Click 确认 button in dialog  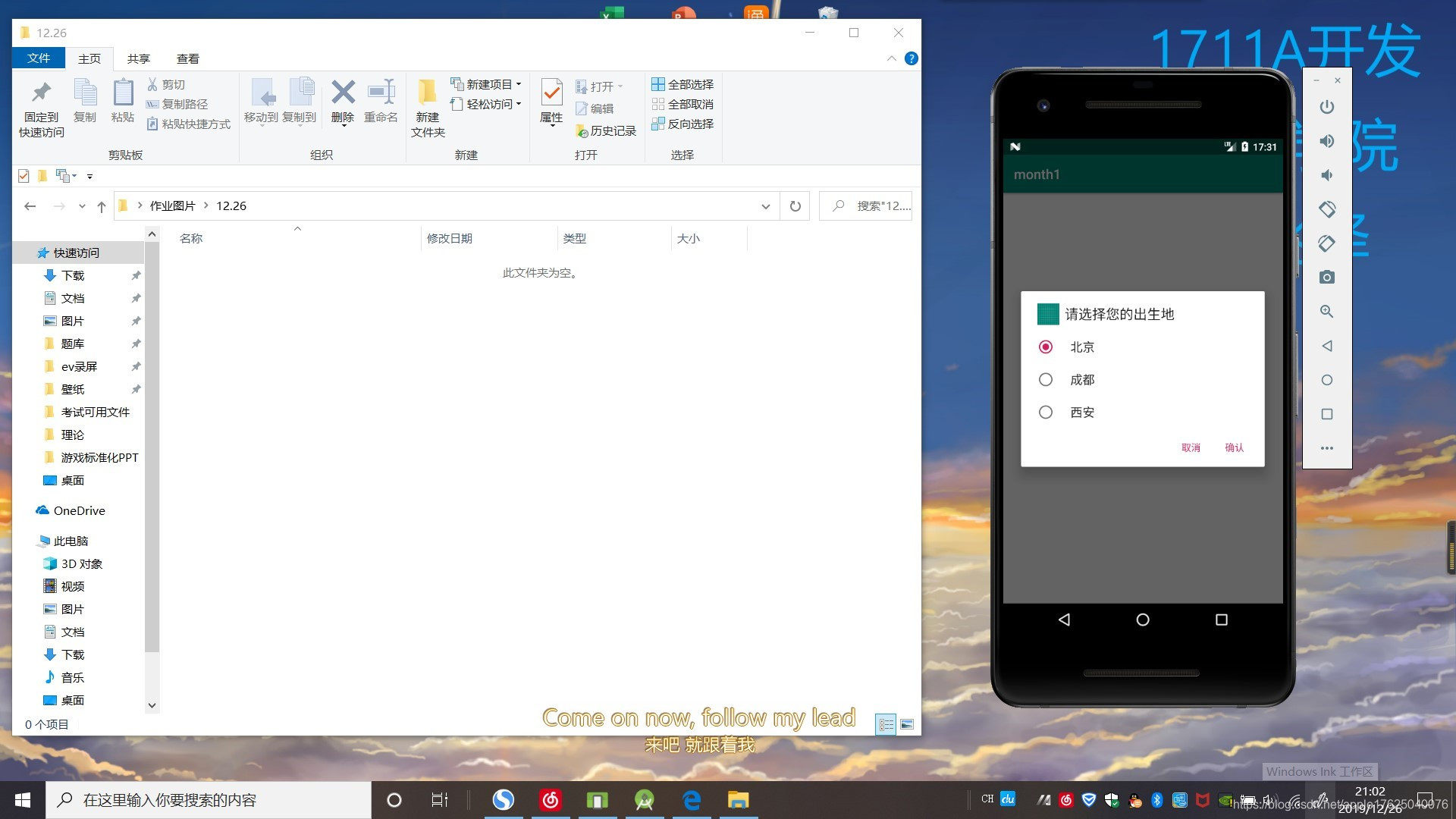(1234, 447)
